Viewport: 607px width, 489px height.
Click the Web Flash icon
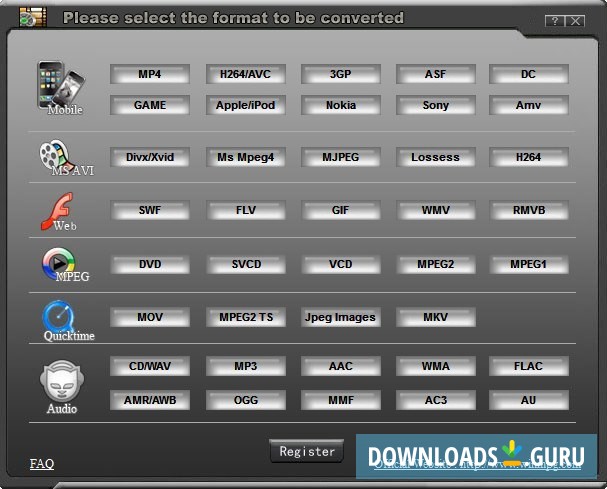57,211
